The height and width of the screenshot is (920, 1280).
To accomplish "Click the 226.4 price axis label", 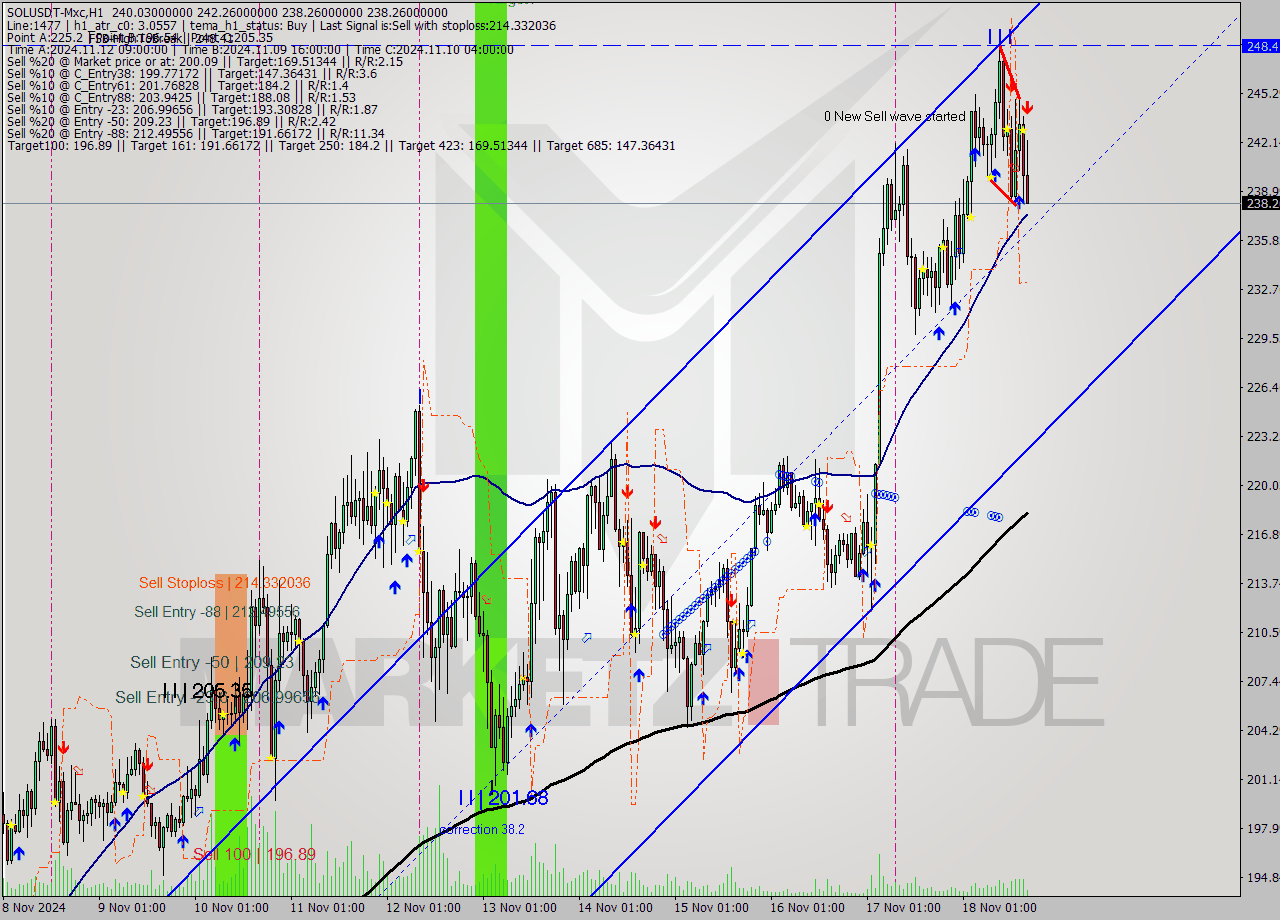I will [1261, 387].
